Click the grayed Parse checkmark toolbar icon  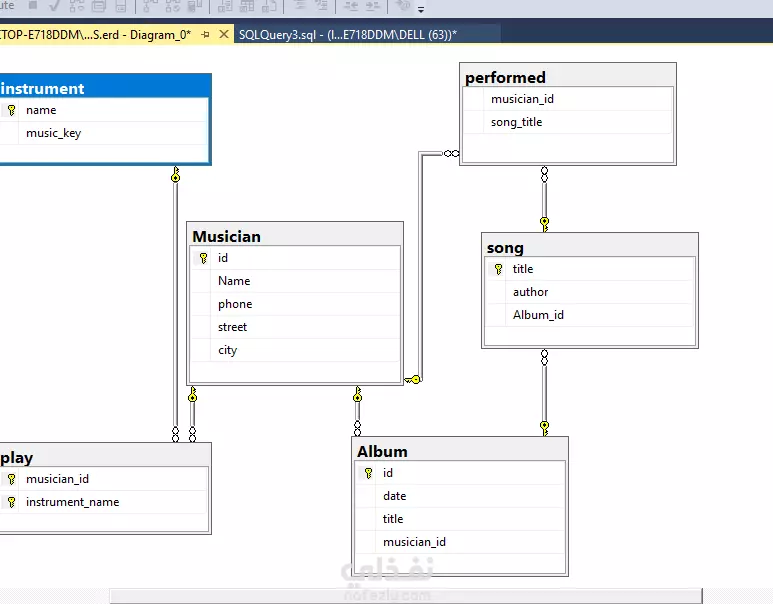[x=54, y=6]
